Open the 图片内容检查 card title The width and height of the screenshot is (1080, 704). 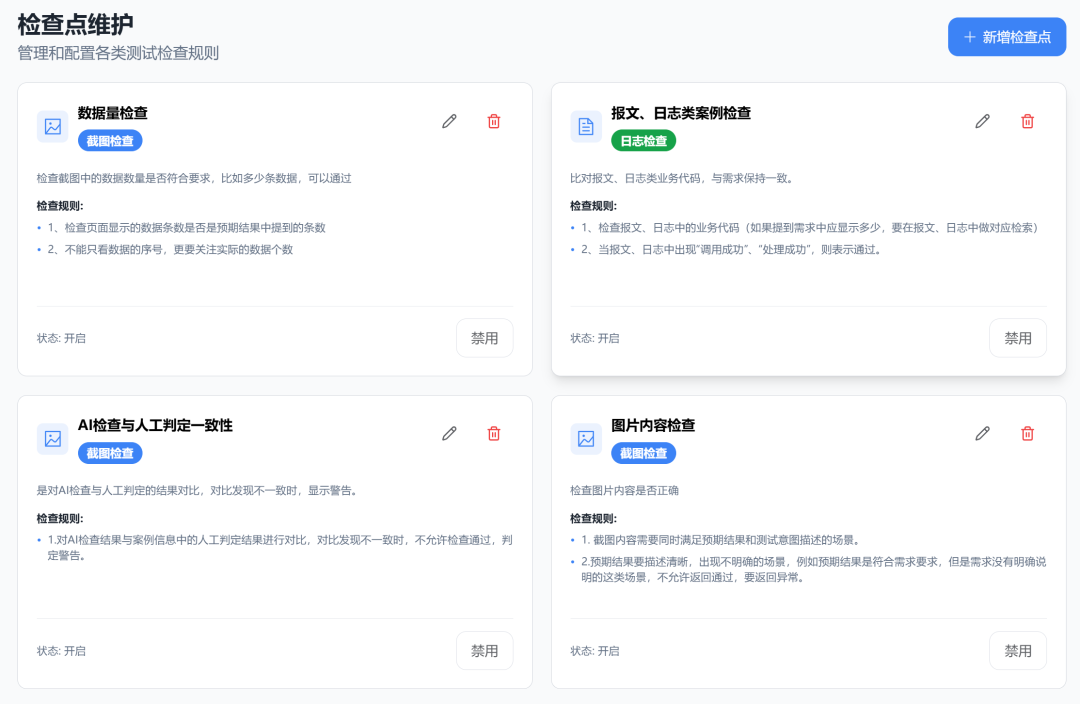653,425
